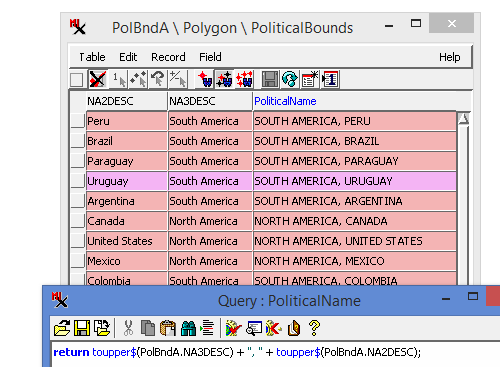Image resolution: width=500 pixels, height=367 pixels.
Task: Click the undo selection arrow icon
Action: point(158,79)
